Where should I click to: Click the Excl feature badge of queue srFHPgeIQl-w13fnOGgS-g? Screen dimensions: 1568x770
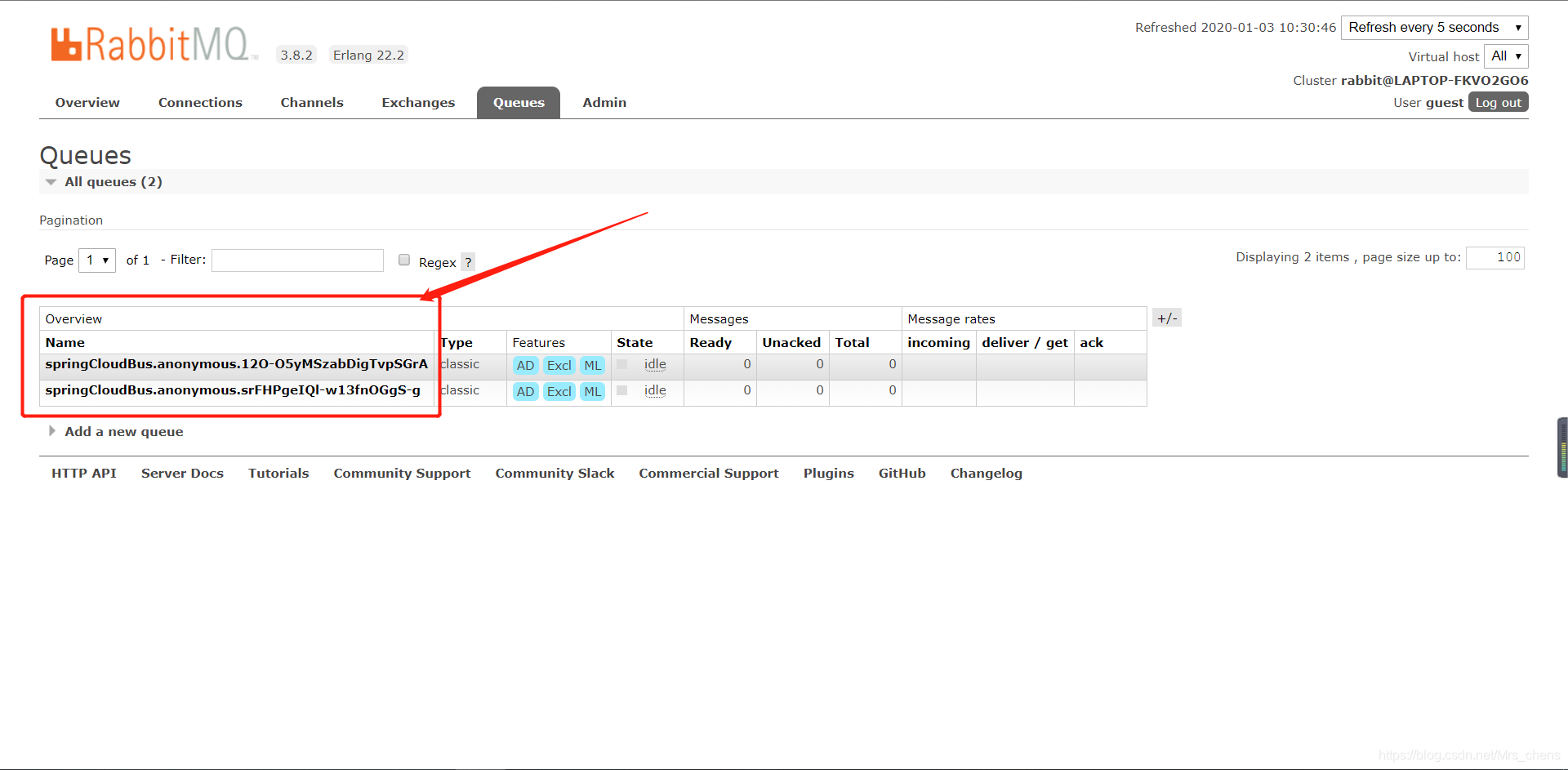click(559, 392)
